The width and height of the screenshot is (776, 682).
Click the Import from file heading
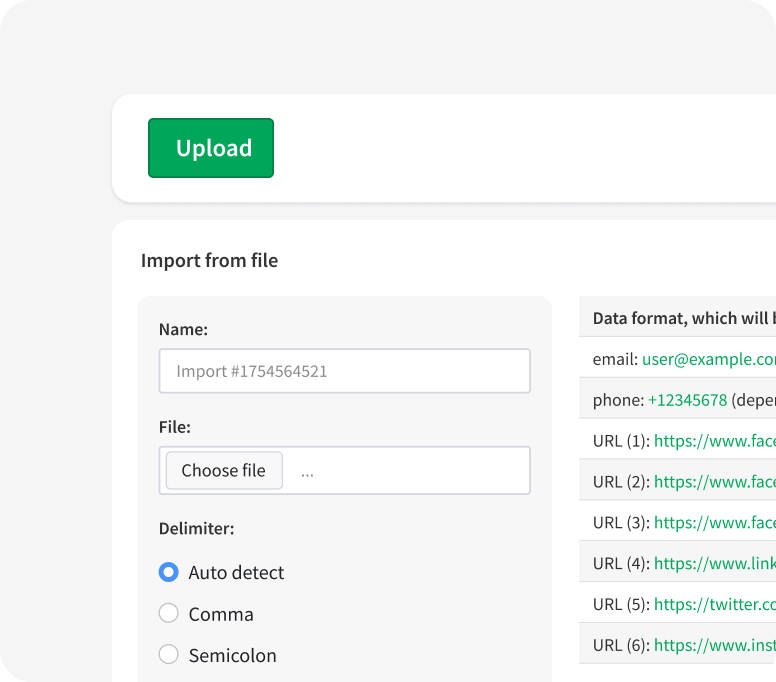point(209,261)
